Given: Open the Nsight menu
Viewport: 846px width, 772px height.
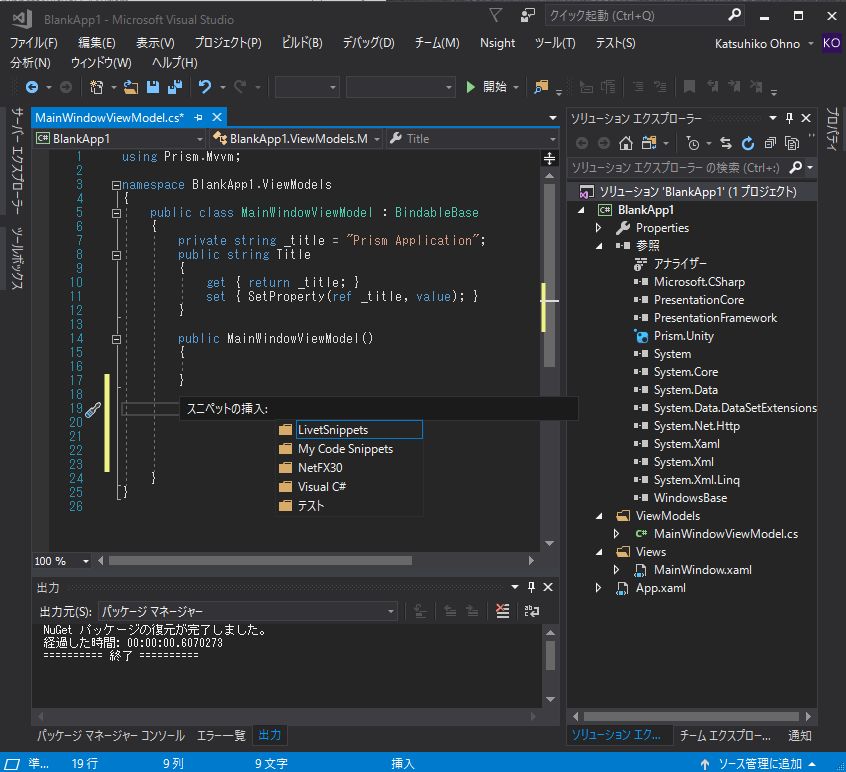Looking at the screenshot, I should [497, 43].
